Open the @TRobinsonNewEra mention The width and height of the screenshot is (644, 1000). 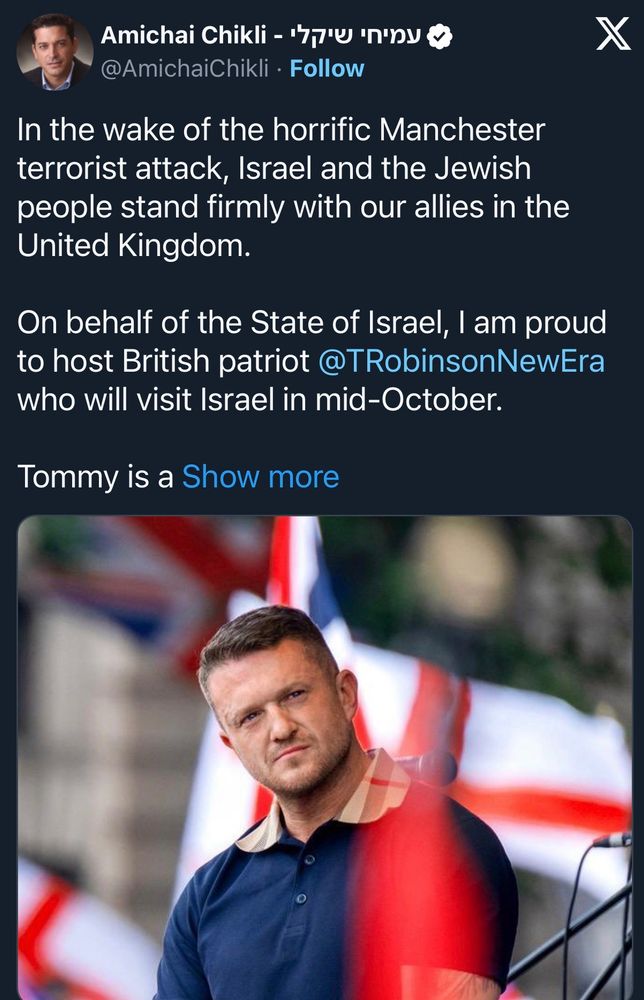point(461,361)
